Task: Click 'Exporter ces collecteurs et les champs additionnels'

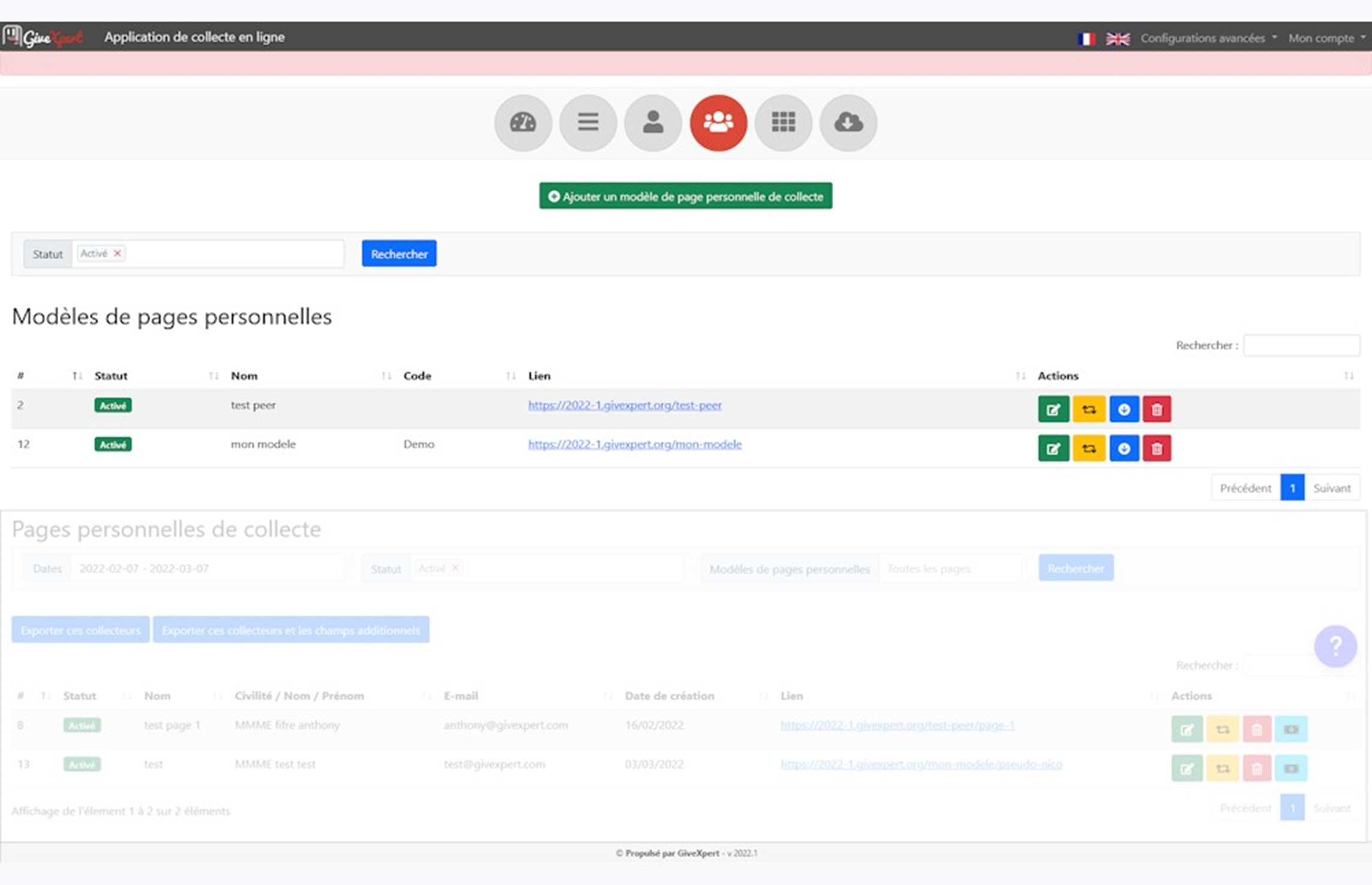Action: point(291,630)
